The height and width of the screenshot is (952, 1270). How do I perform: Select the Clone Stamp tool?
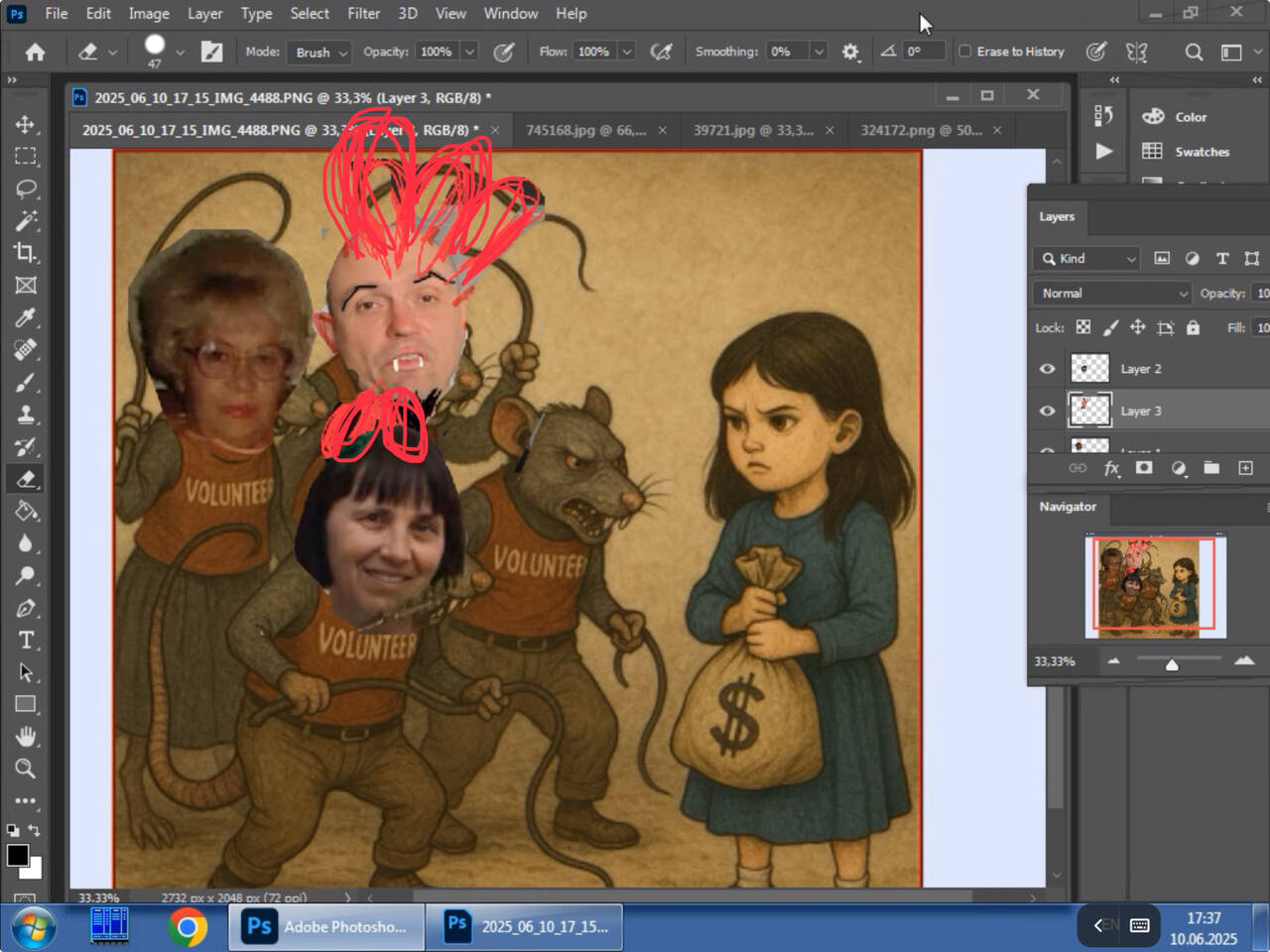26,415
